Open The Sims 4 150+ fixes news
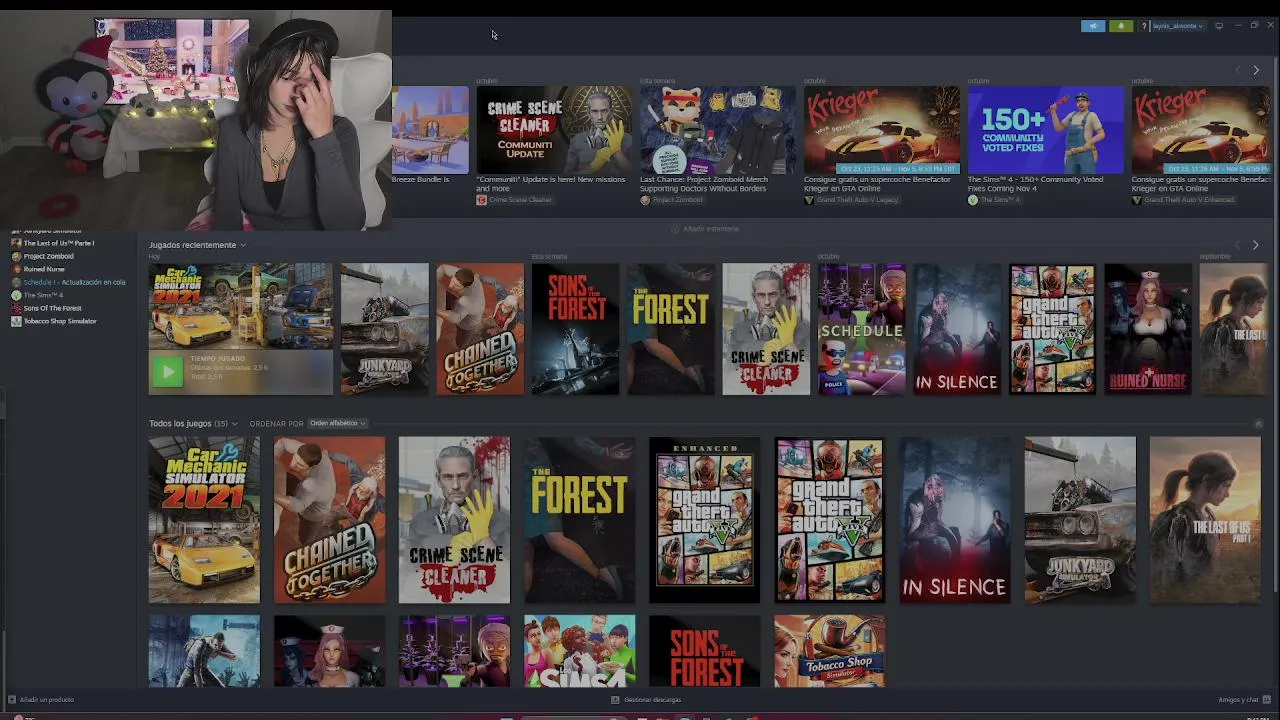 click(1046, 130)
